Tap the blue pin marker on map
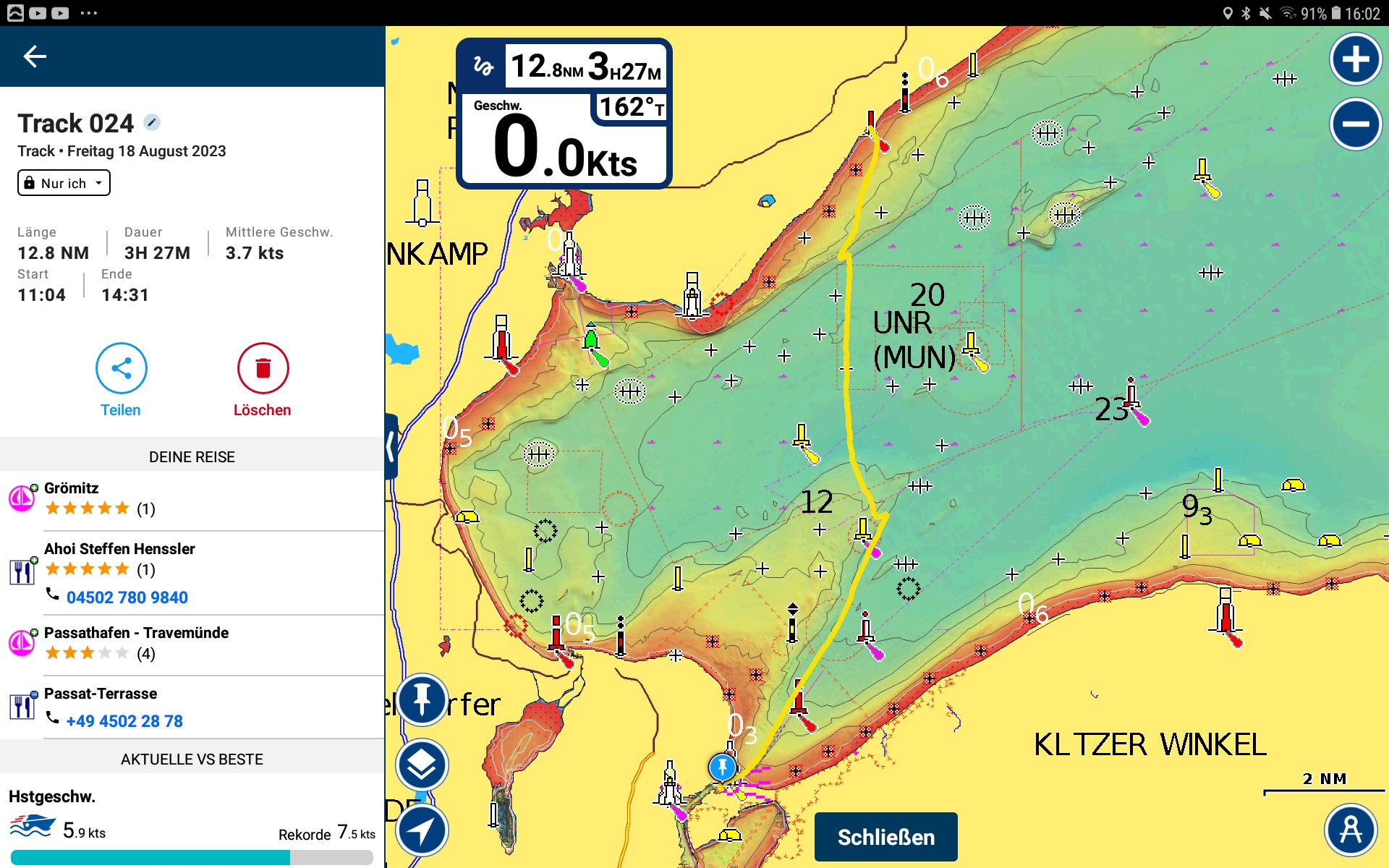Image resolution: width=1389 pixels, height=868 pixels. pos(722,767)
